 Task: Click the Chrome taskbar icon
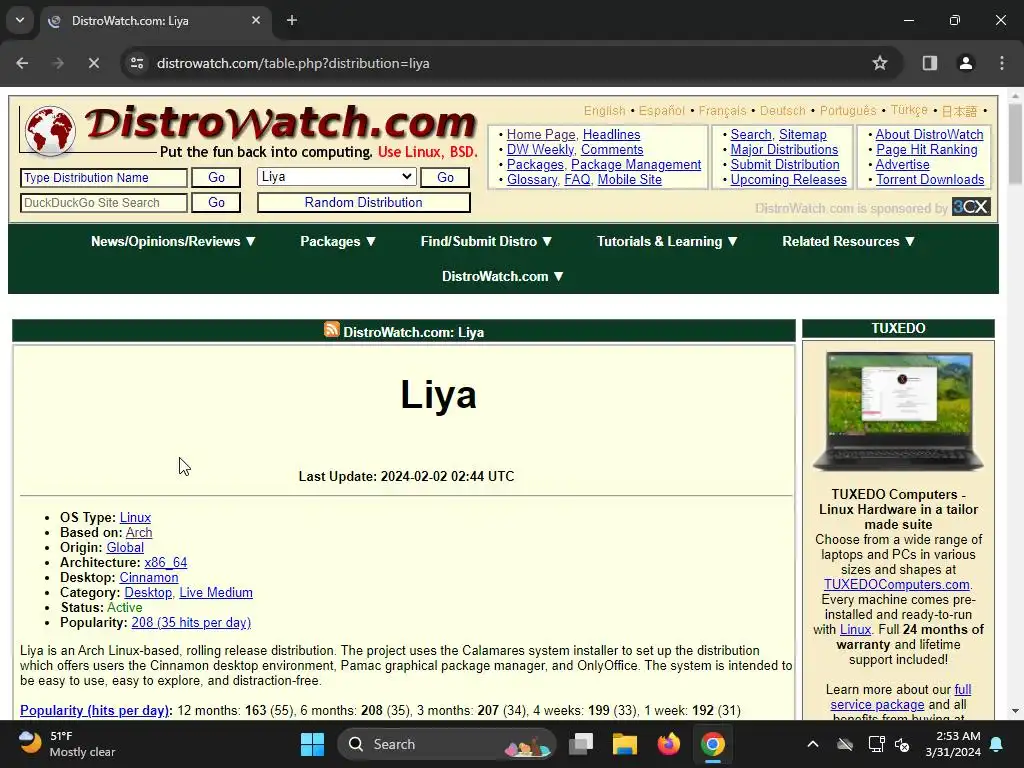click(712, 744)
